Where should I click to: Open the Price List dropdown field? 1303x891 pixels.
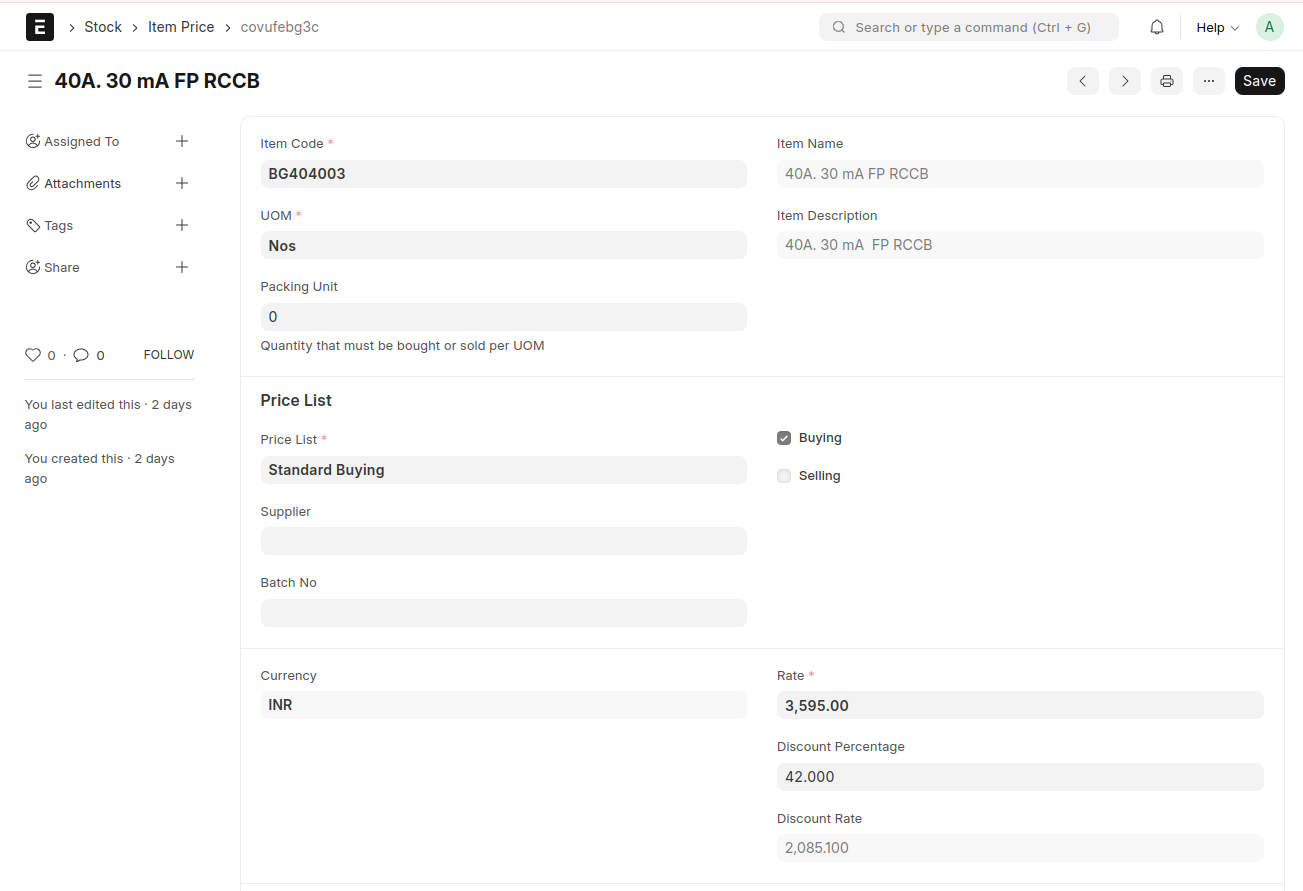tap(503, 470)
